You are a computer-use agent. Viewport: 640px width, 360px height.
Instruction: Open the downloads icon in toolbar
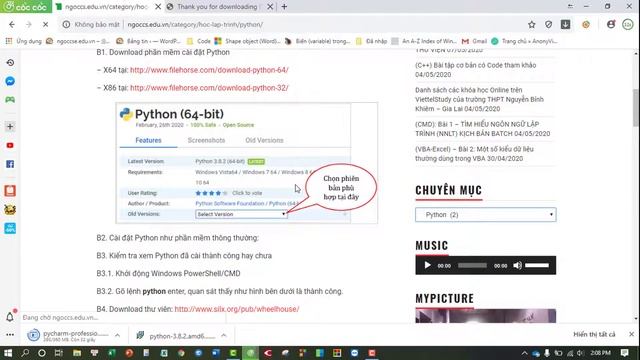click(565, 24)
